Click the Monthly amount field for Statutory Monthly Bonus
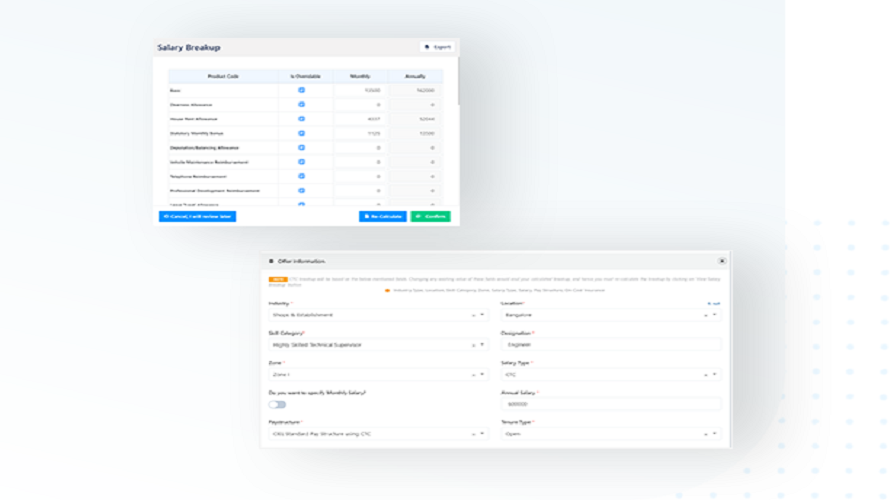This screenshot has height=500, width=890. 360,133
